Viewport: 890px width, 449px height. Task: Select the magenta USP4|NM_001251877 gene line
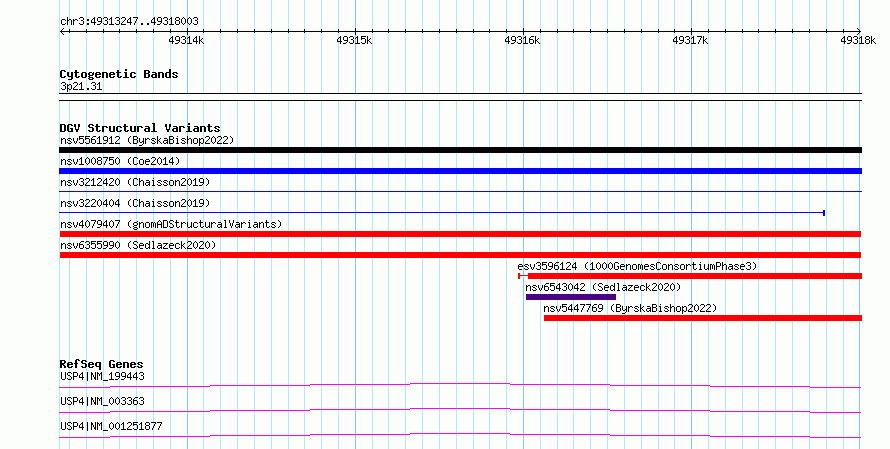click(460, 435)
